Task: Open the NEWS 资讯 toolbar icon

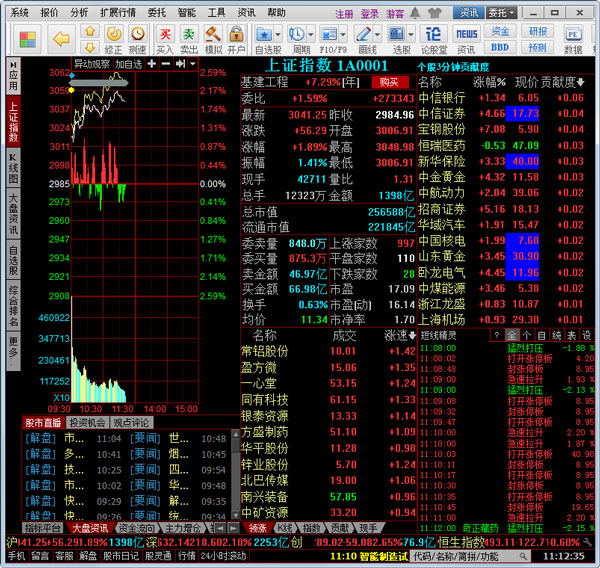Action: click(x=466, y=34)
